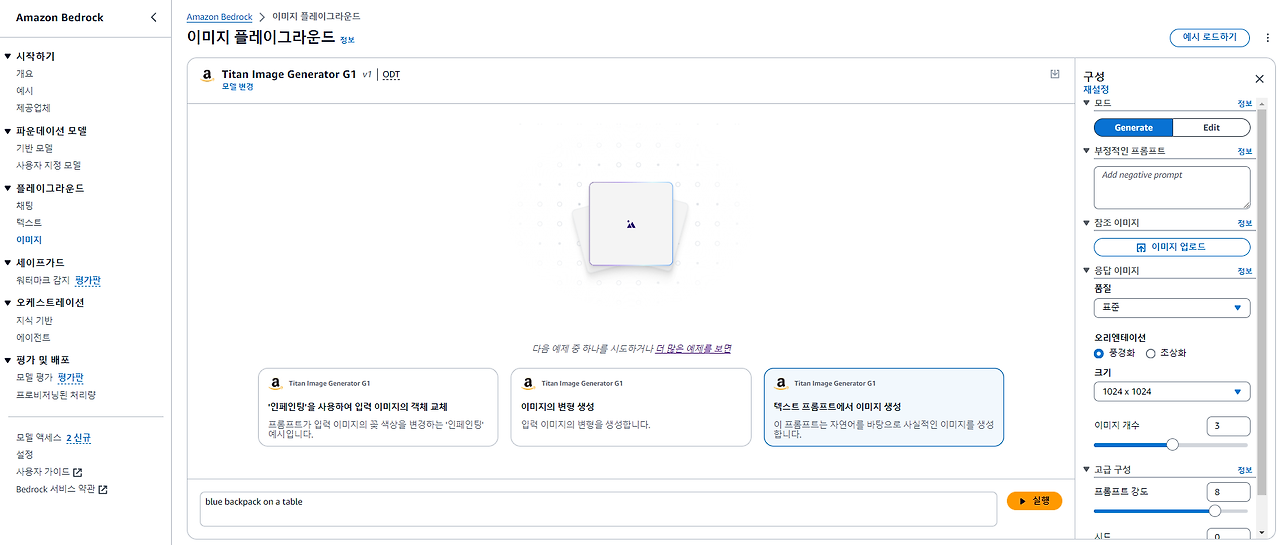This screenshot has height=545, width=1280.
Task: Open 채팅 playground
Action: coord(25,205)
